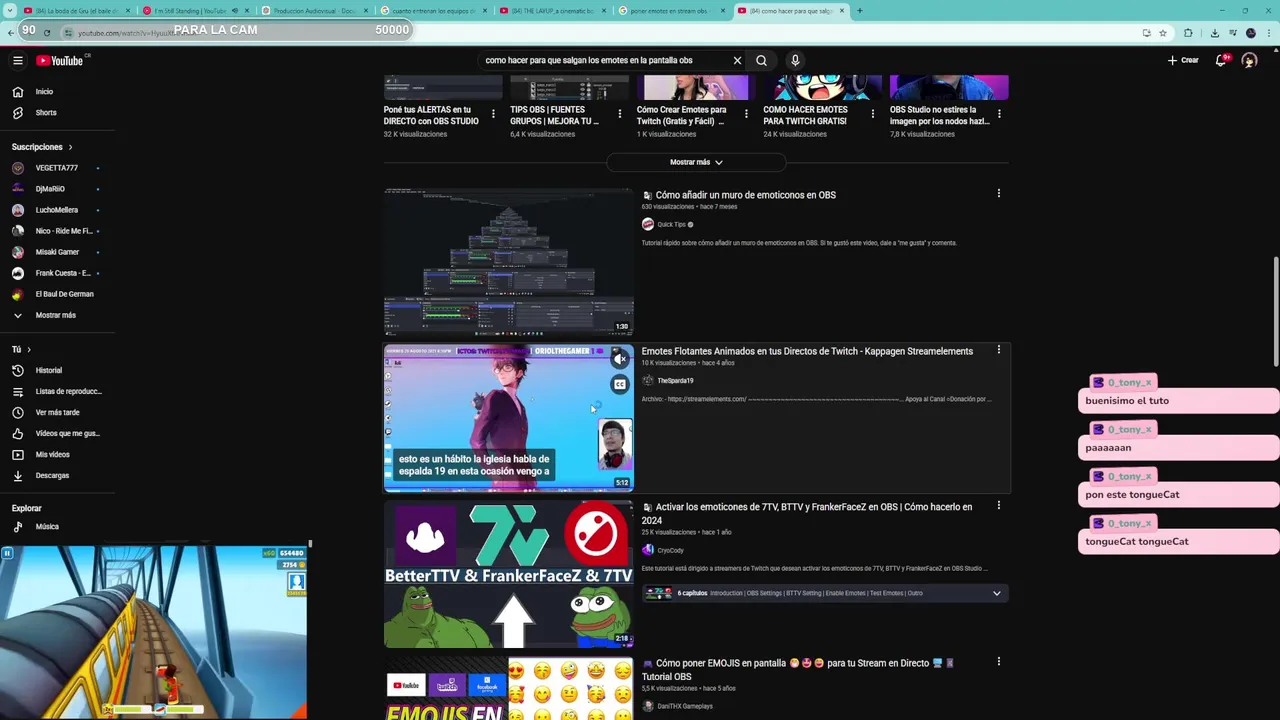This screenshot has height=720, width=1280.
Task: Activate voice search microphone
Action: 795,60
